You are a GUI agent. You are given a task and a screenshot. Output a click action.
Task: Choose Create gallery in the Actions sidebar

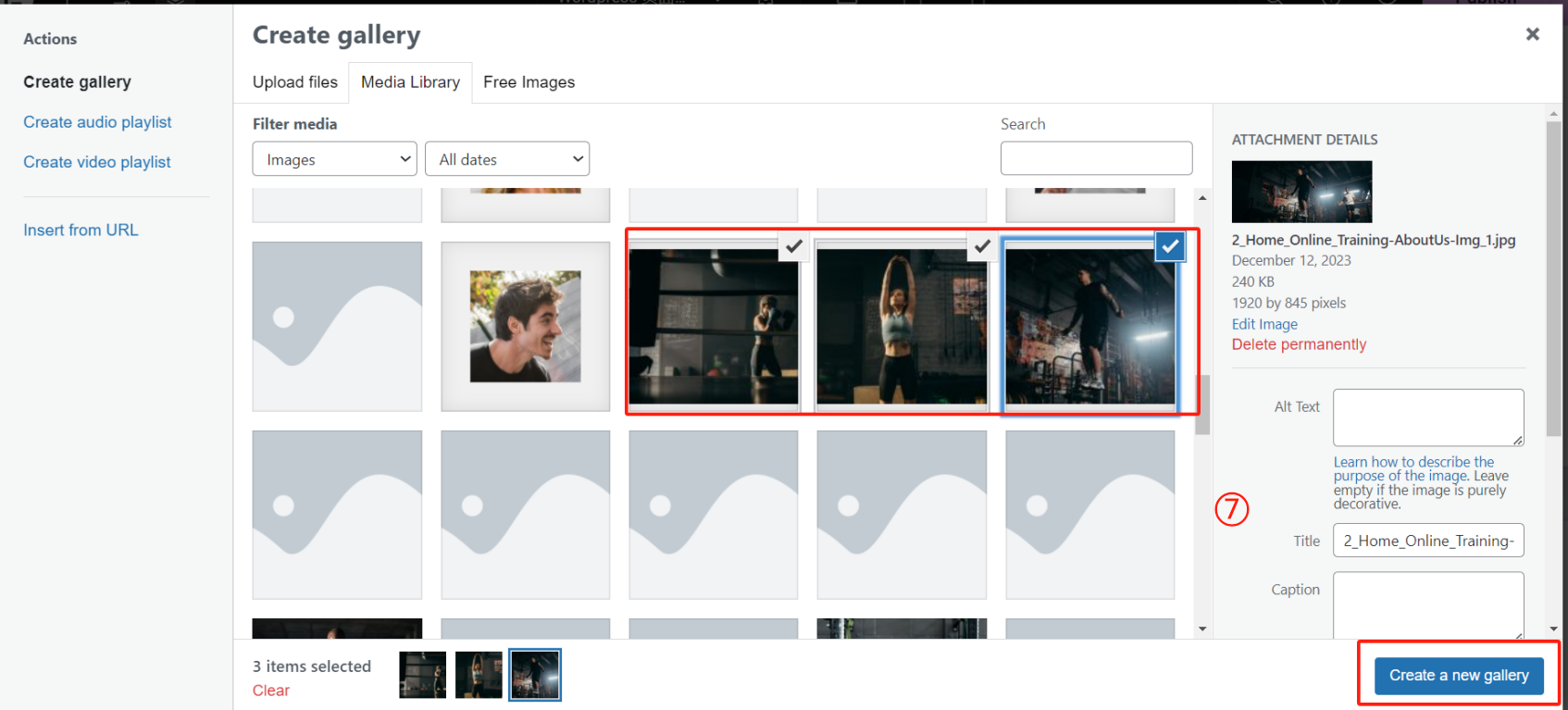(x=78, y=82)
